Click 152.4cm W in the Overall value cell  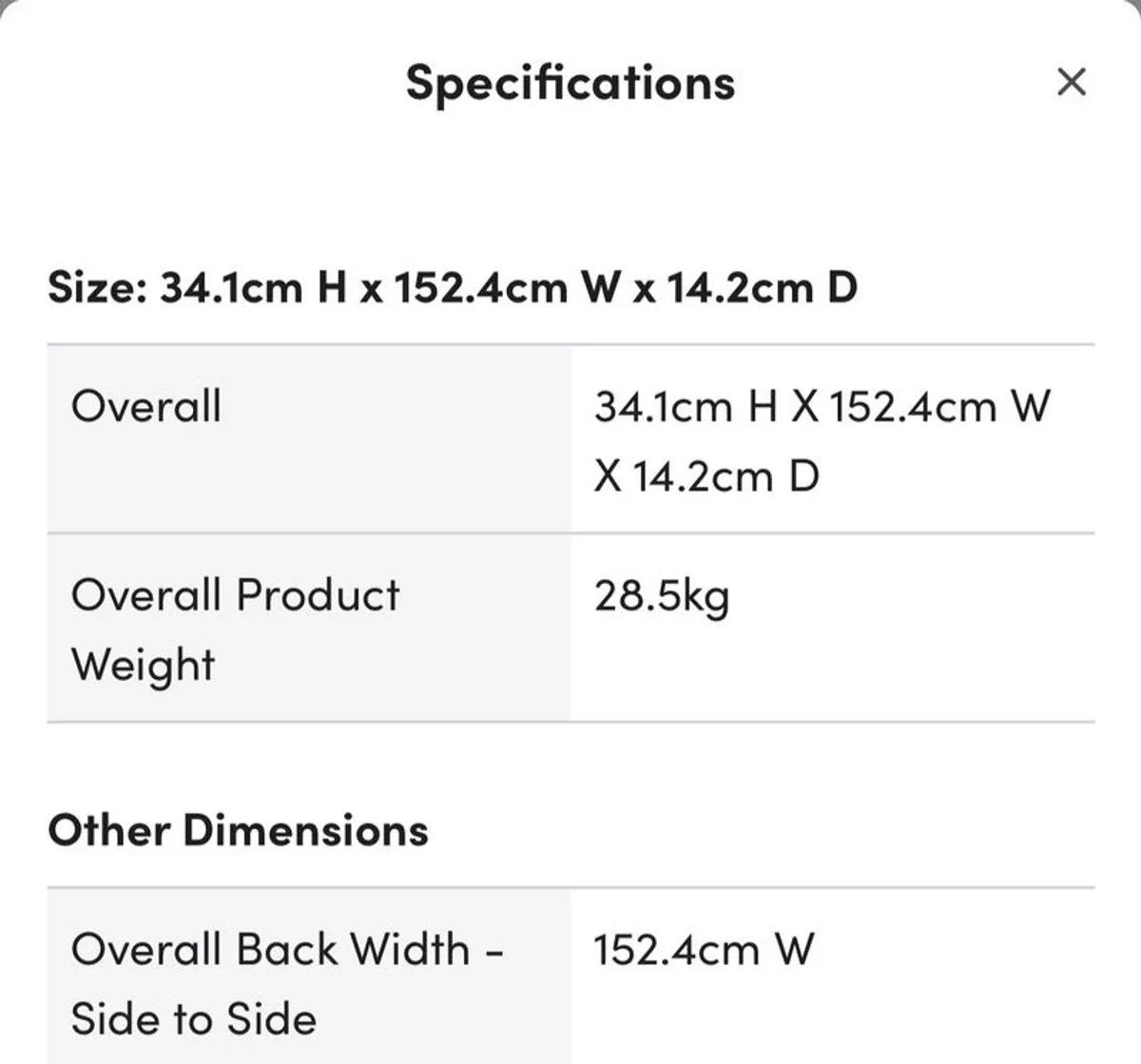939,407
